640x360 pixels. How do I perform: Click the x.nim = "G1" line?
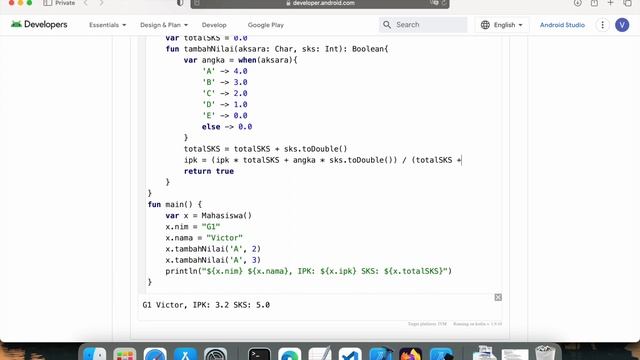tap(193, 227)
